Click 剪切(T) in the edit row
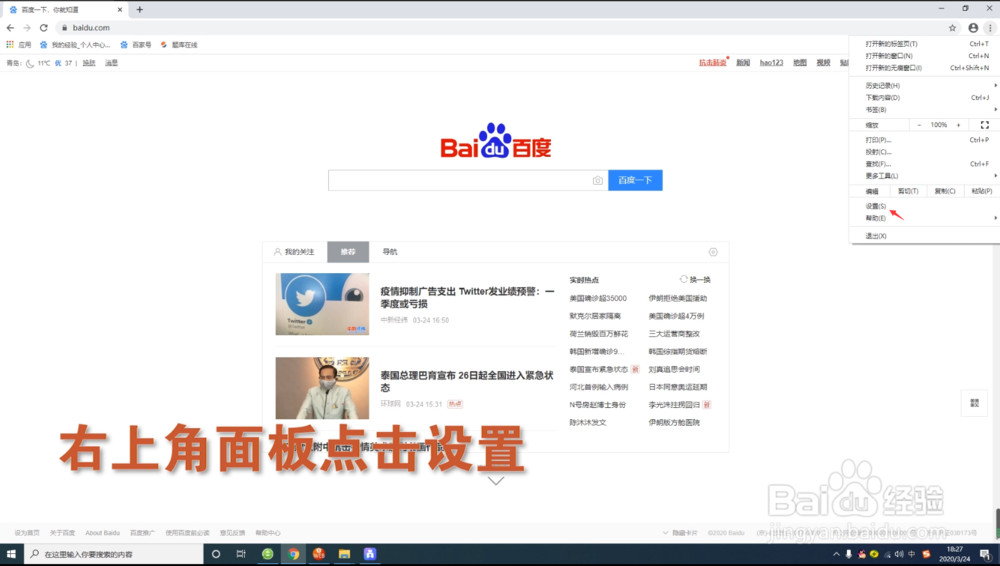Image resolution: width=1000 pixels, height=566 pixels. pyautogui.click(x=908, y=191)
